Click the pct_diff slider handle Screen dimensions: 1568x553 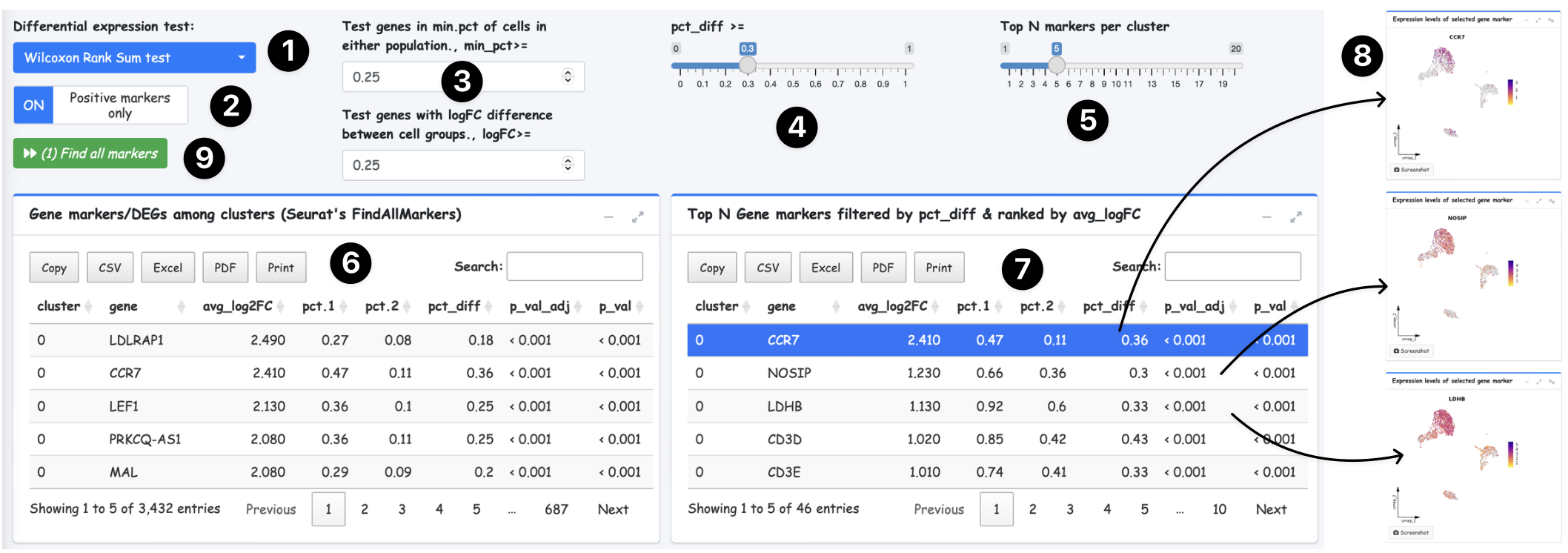(748, 65)
